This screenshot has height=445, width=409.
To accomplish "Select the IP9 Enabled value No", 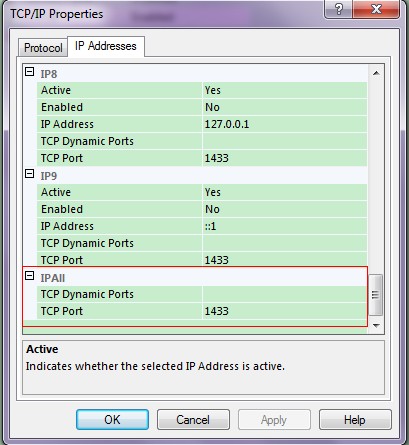I will 285,209.
